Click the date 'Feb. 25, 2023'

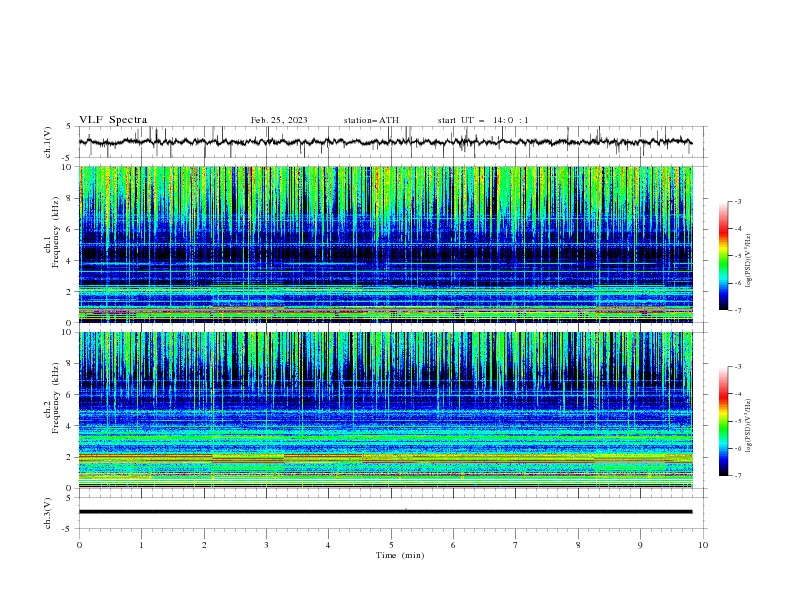[279, 120]
